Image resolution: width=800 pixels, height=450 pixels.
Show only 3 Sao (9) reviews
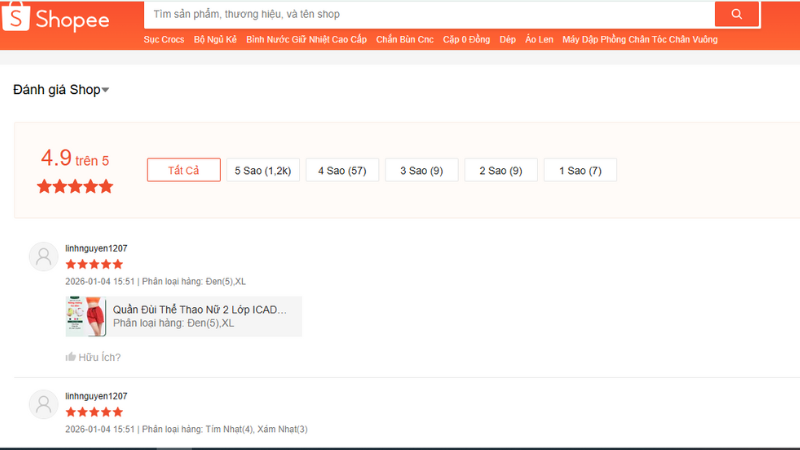pos(421,170)
